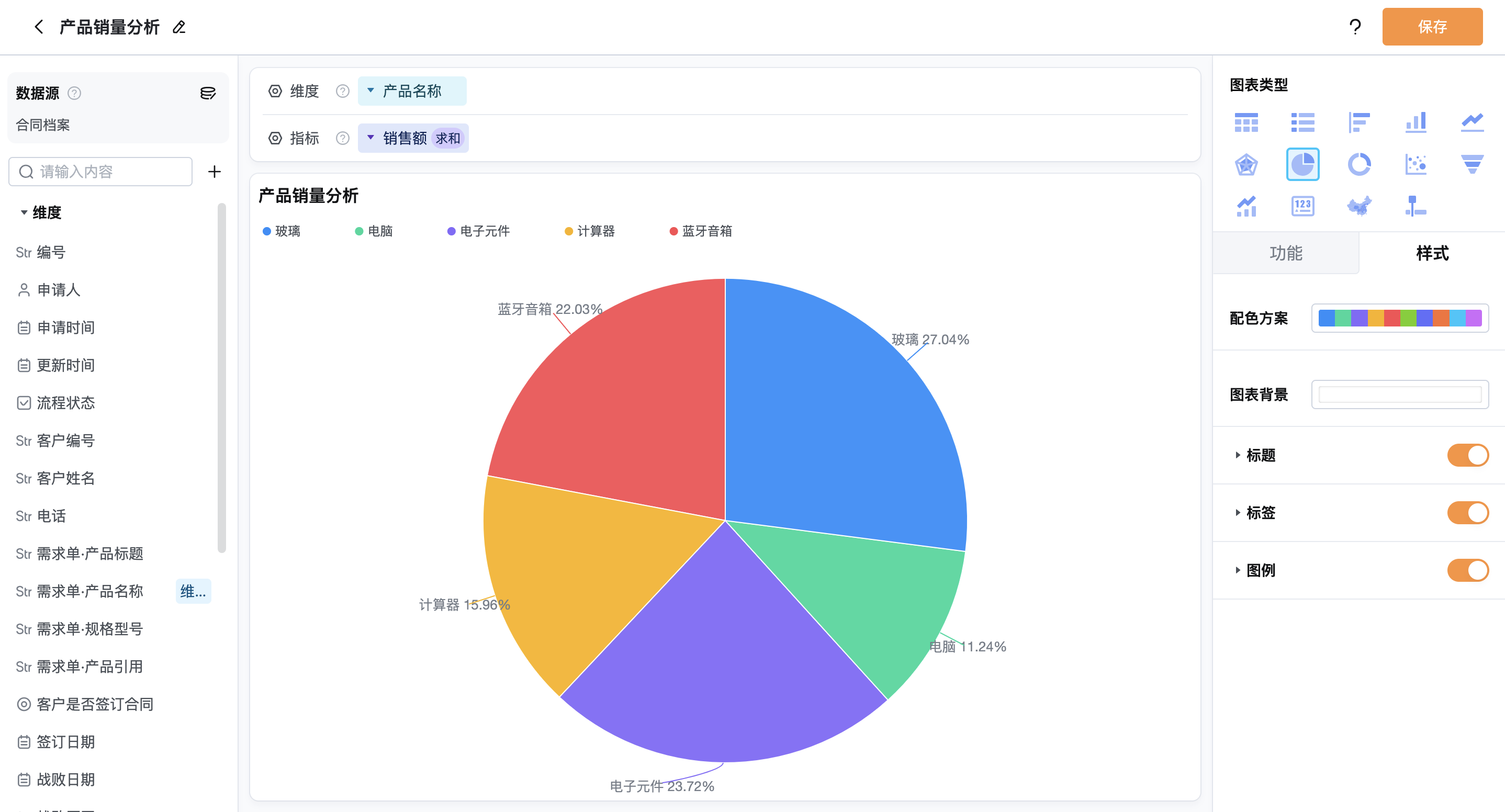Screen dimensions: 1505x812
Task: Add a field with the plus icon
Action: point(215,172)
